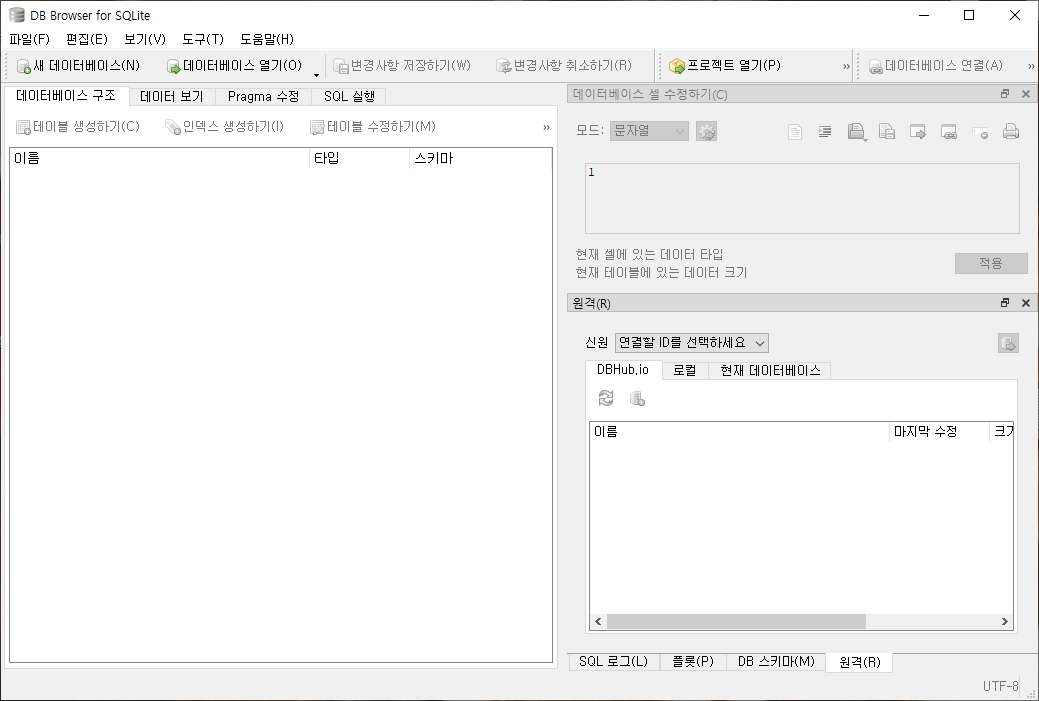Maximize the DB Browser for SQLite window
Viewport: 1039px width, 701px height.
coord(969,15)
